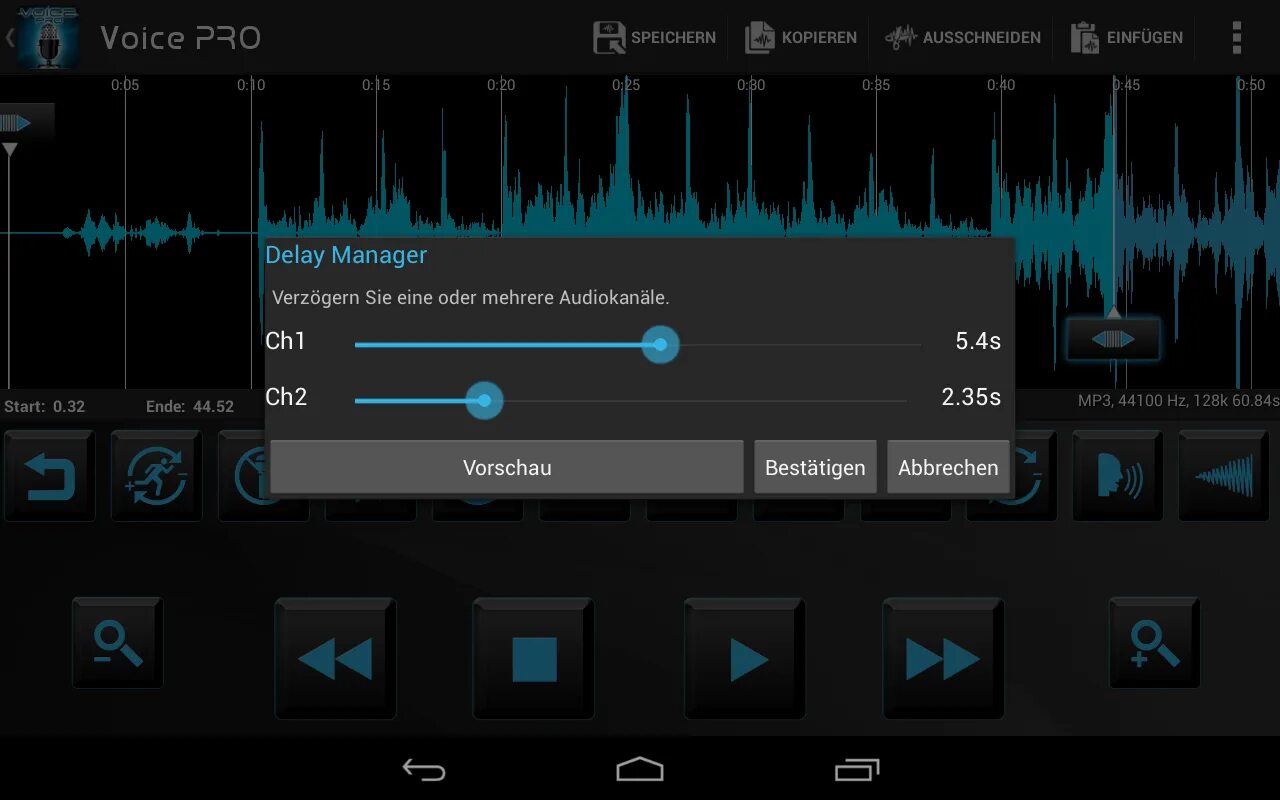The width and height of the screenshot is (1280, 800).
Task: Click the Ch2 value 2.35s
Action: coord(971,397)
